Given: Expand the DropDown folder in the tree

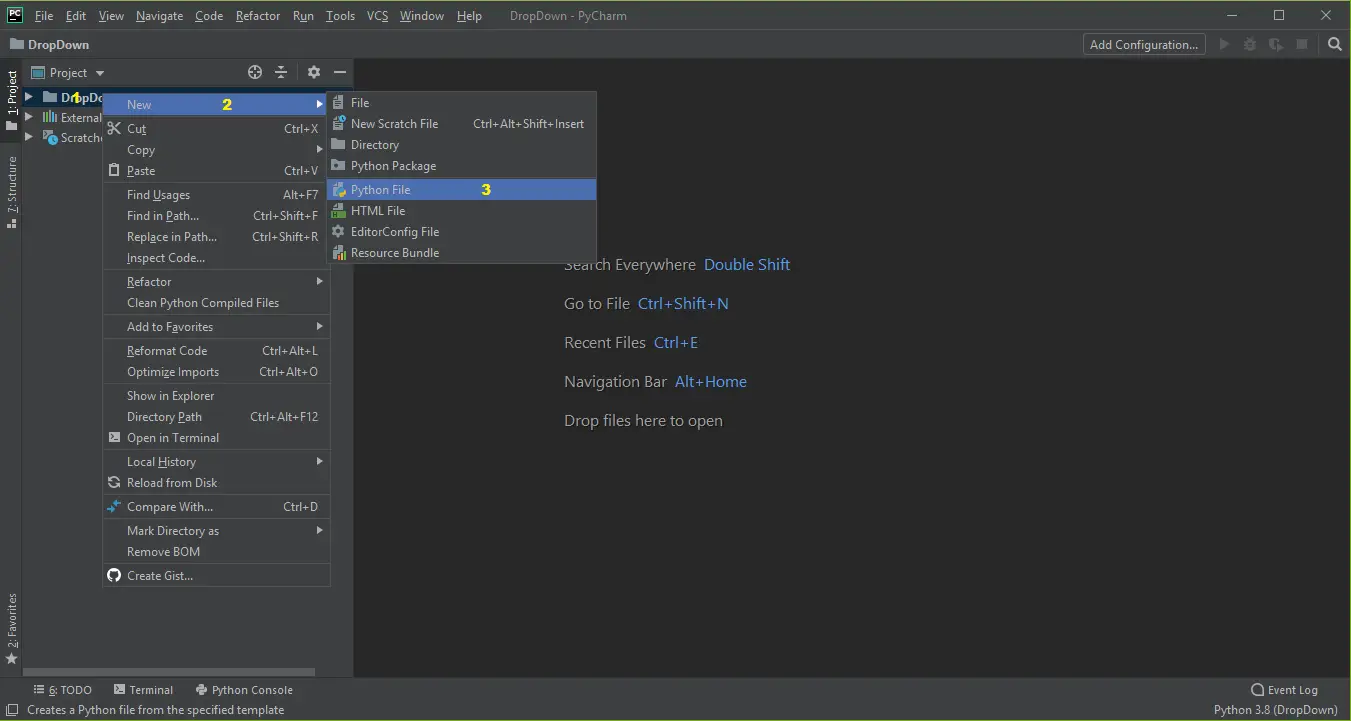Looking at the screenshot, I should point(28,96).
